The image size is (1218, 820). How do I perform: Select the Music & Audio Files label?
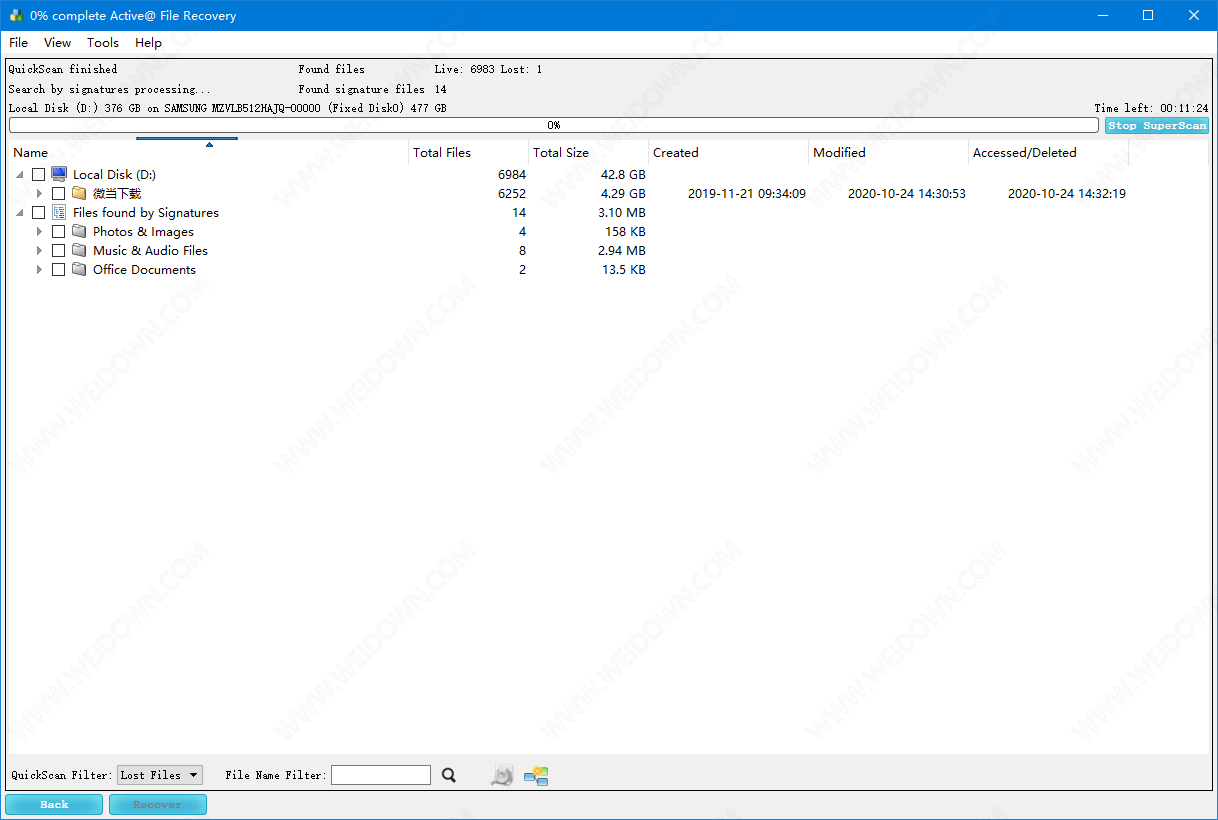150,251
